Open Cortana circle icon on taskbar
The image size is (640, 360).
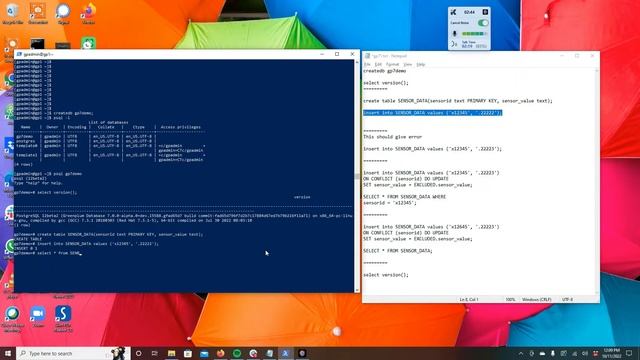click(138, 353)
